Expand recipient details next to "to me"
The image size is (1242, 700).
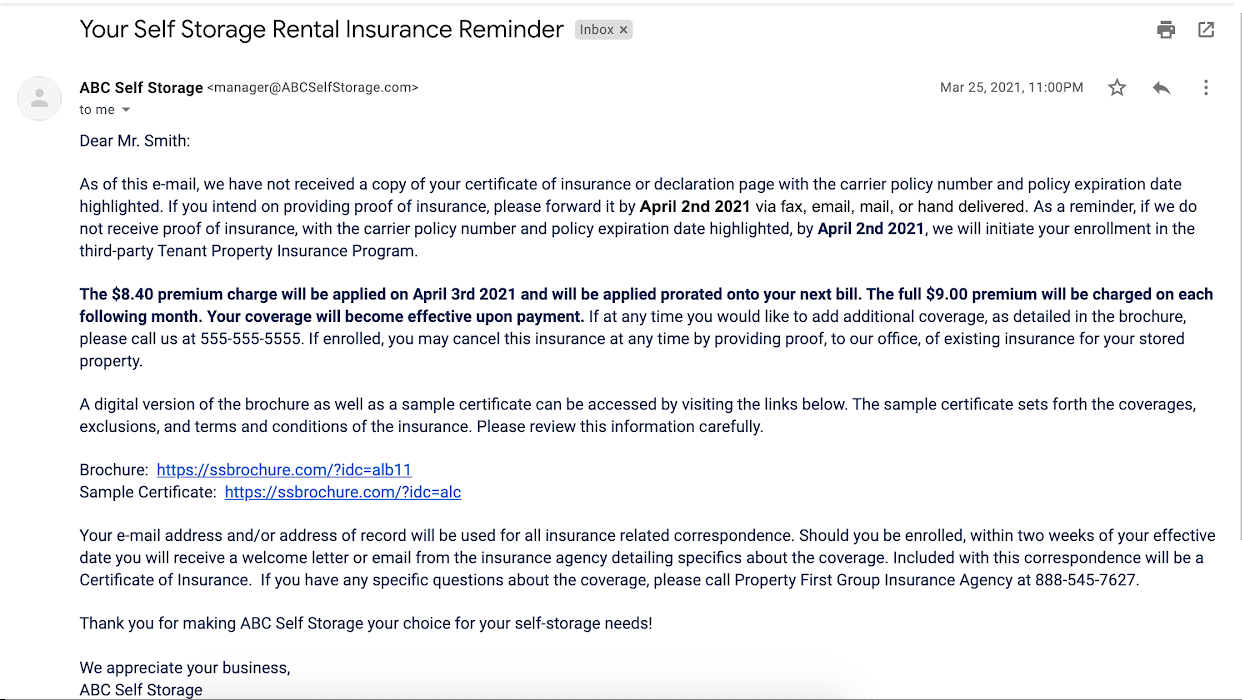126,110
